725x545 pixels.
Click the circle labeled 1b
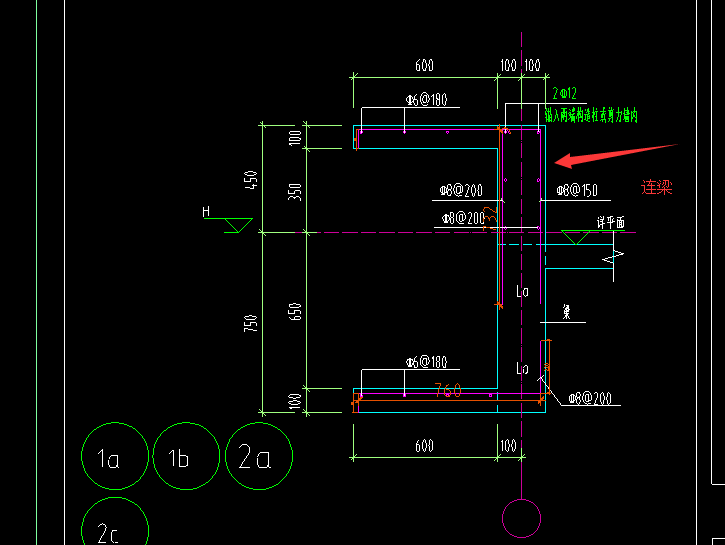186,456
